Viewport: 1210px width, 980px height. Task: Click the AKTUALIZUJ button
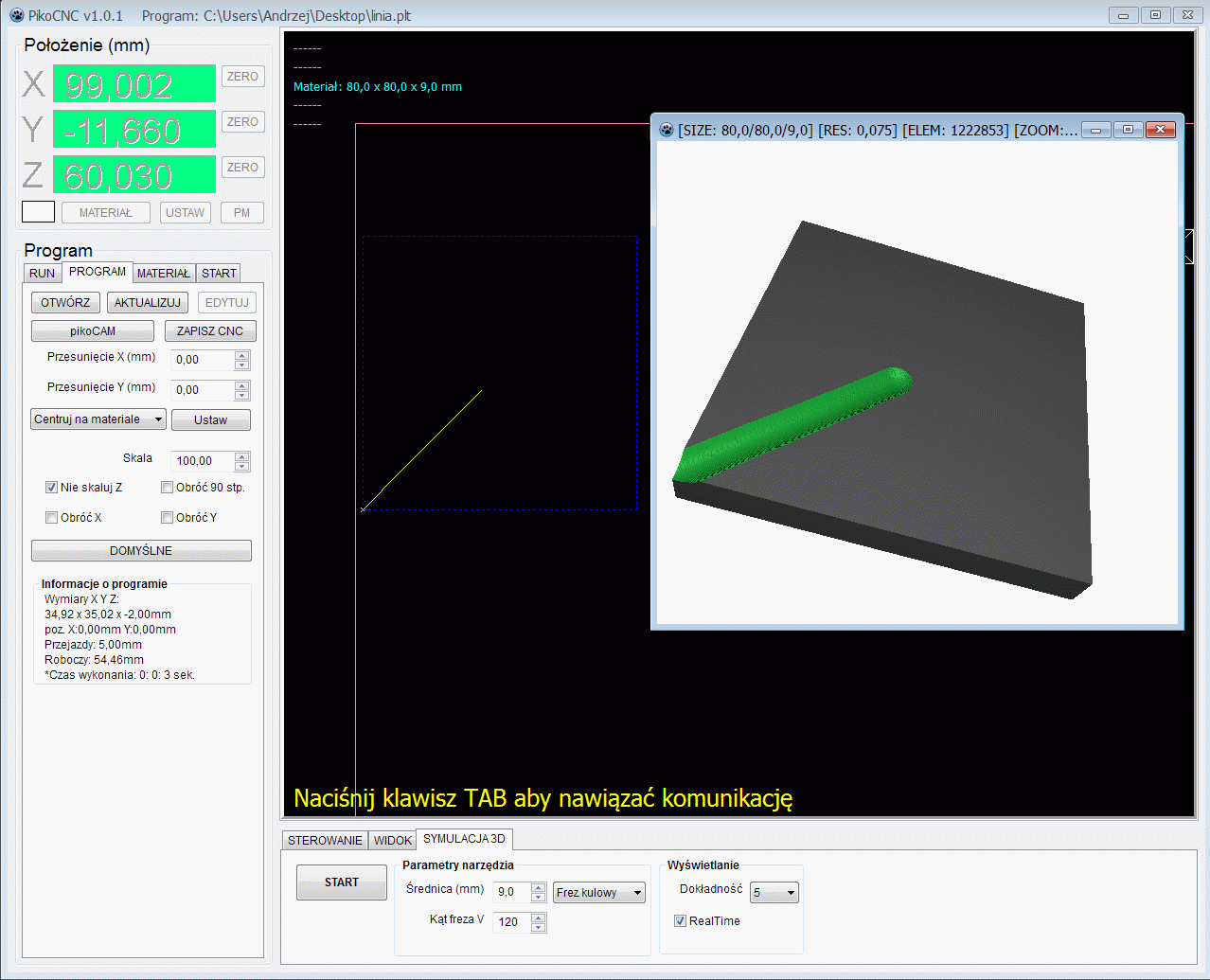point(148,303)
